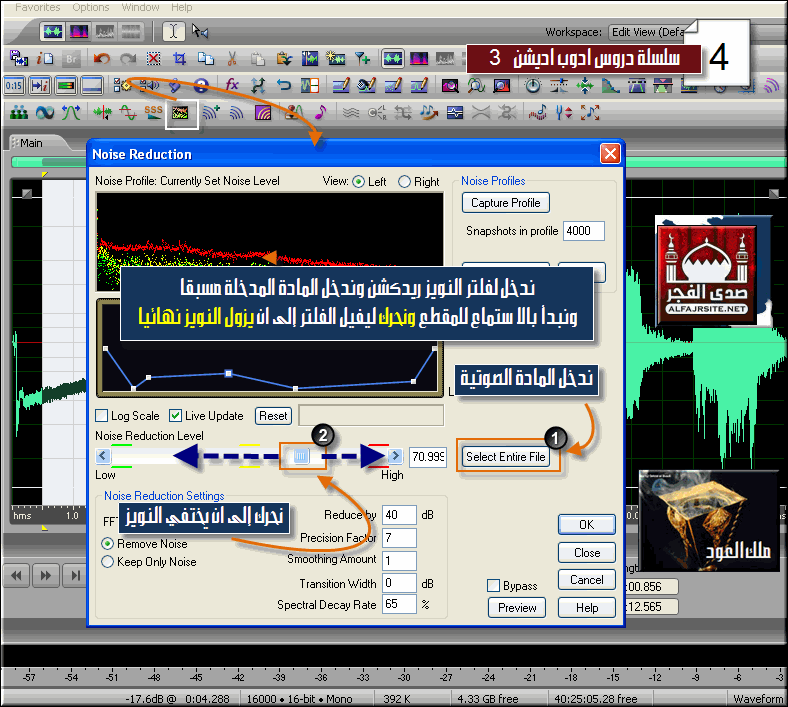Open the Help menu in menu bar
Image resolution: width=788 pixels, height=707 pixels.
pos(181,7)
